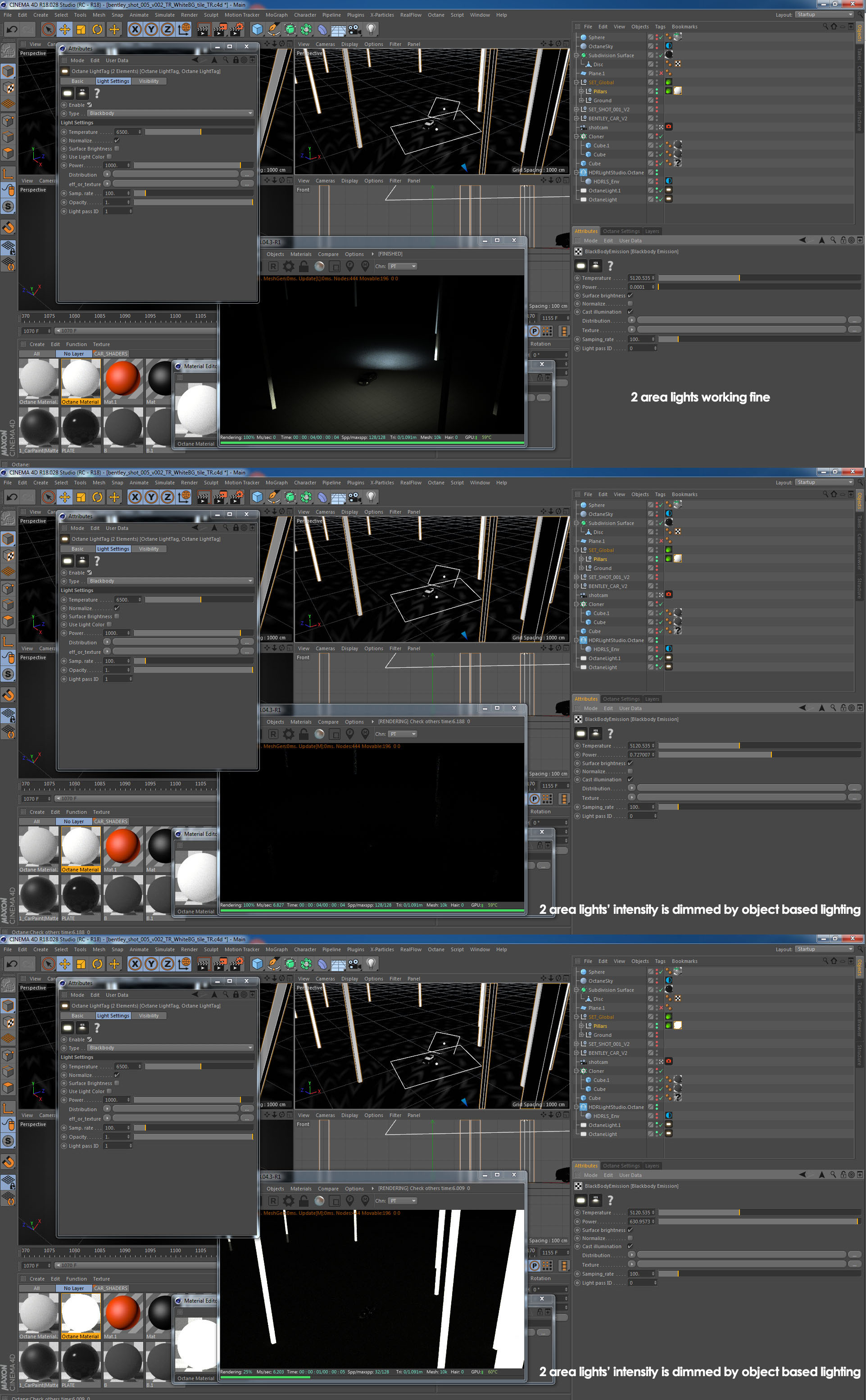Click the Cube primitive icon in topmost toolbar
The width and height of the screenshot is (866, 1400).
[257, 29]
